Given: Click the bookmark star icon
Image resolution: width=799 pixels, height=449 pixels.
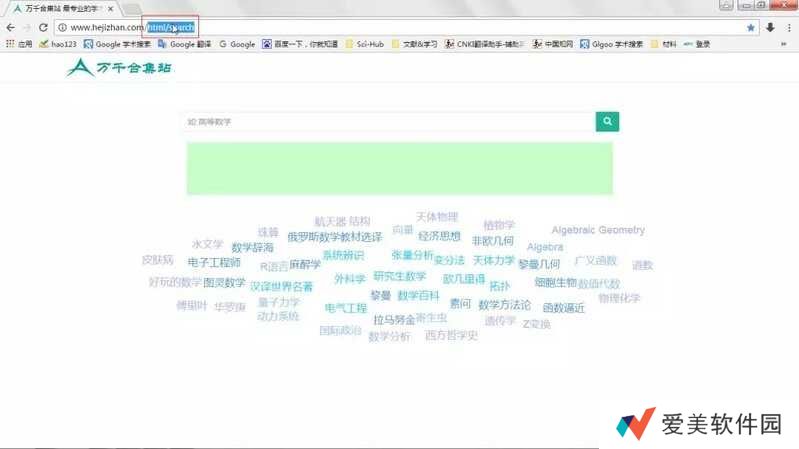Looking at the screenshot, I should 751,28.
